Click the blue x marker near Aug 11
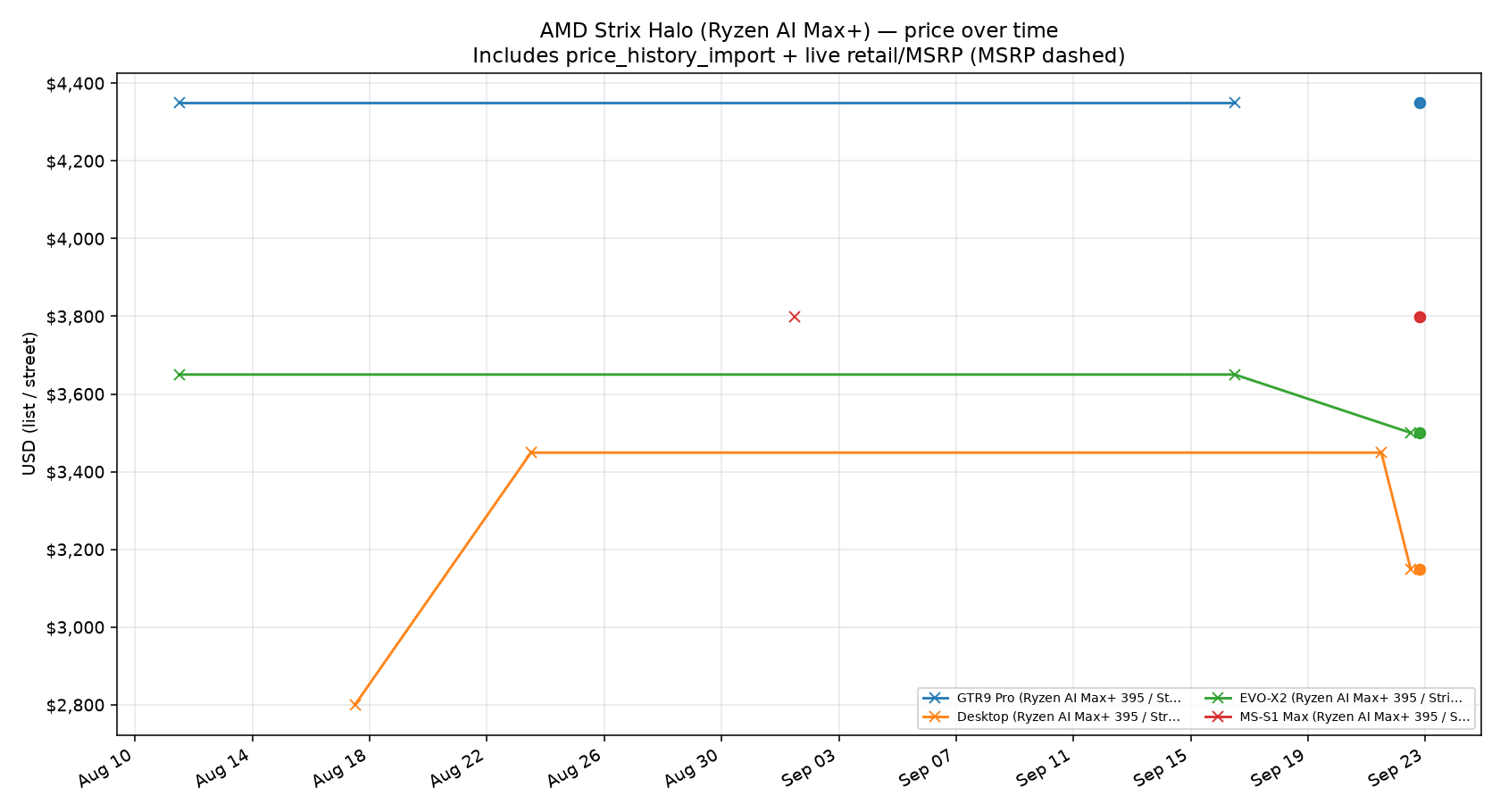This screenshot has width=1500, height=812. coord(179,103)
